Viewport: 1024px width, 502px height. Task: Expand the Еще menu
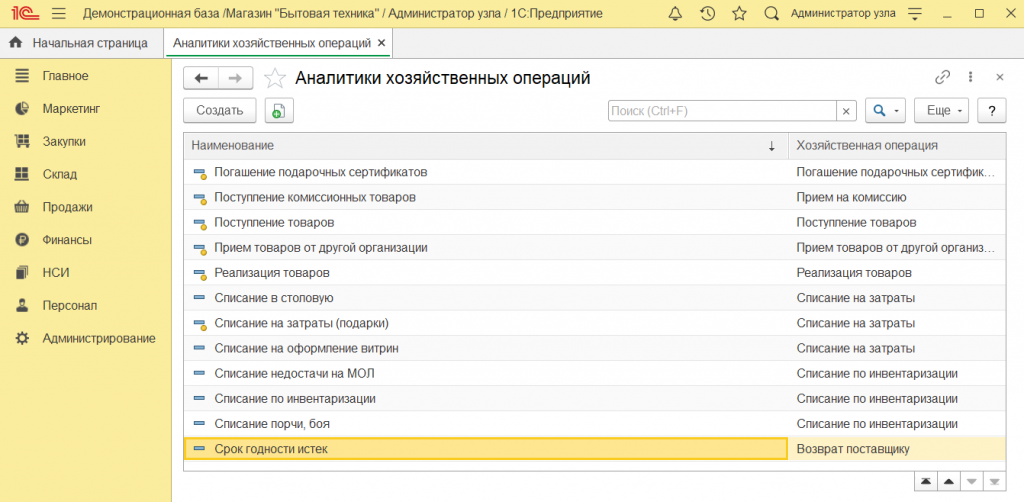[x=943, y=111]
